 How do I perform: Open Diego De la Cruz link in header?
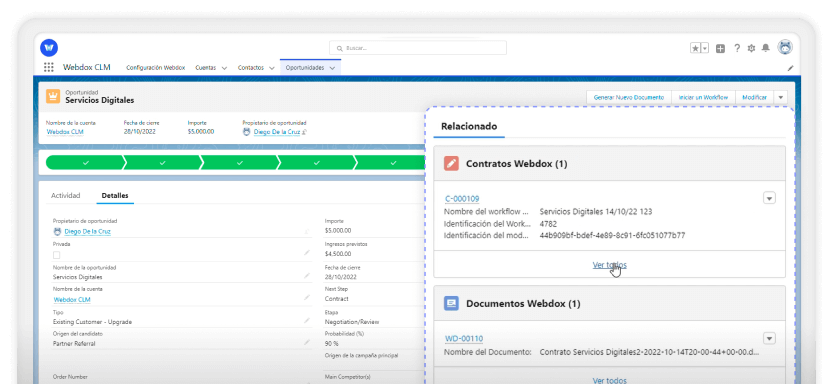(x=277, y=132)
